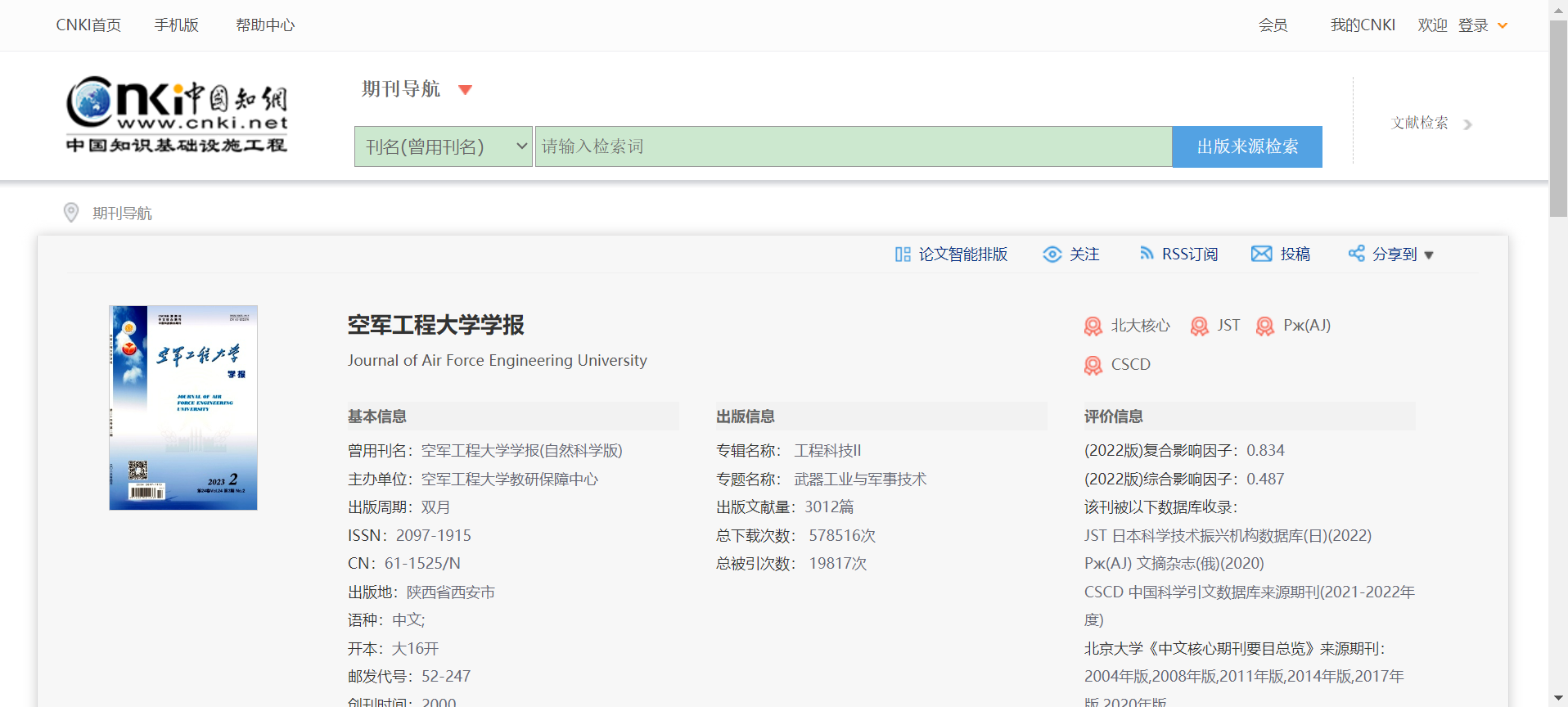
Task: Click the location pin breadcrumb icon
Action: coord(71,213)
